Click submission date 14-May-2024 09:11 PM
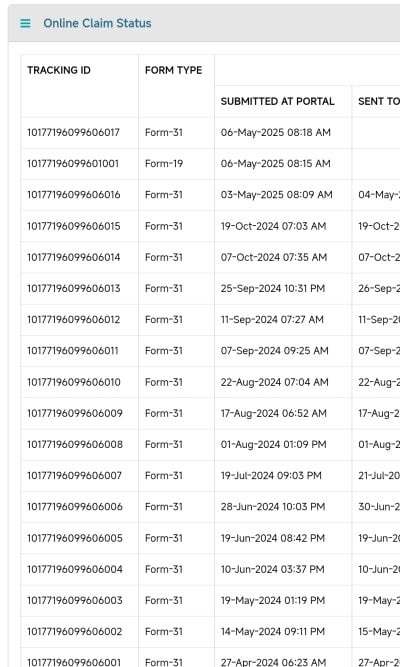The width and height of the screenshot is (400, 667). pos(273,631)
